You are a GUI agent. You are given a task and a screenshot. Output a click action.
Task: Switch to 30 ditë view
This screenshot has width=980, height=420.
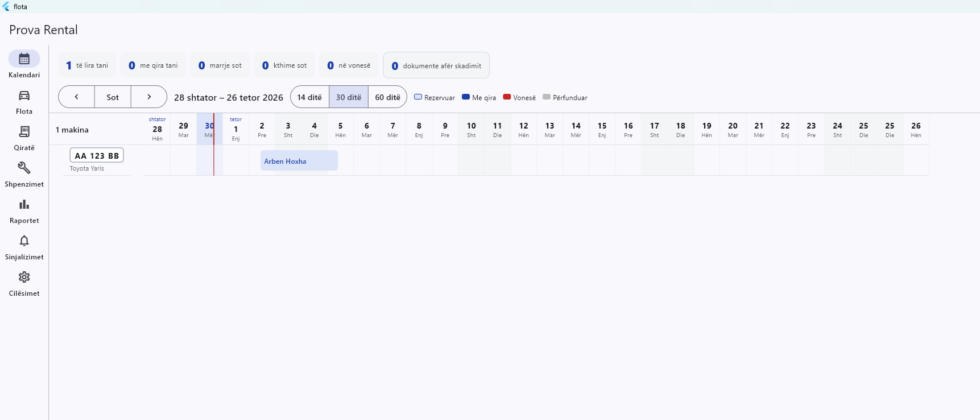(x=349, y=97)
